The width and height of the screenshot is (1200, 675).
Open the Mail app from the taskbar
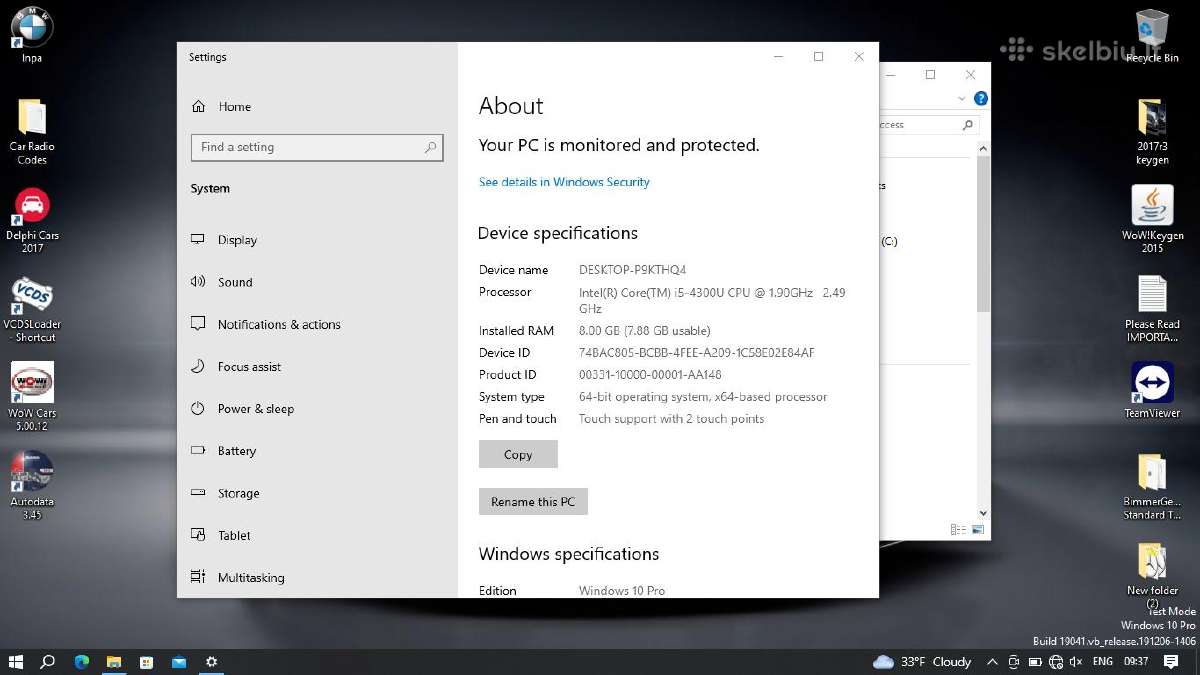(178, 662)
